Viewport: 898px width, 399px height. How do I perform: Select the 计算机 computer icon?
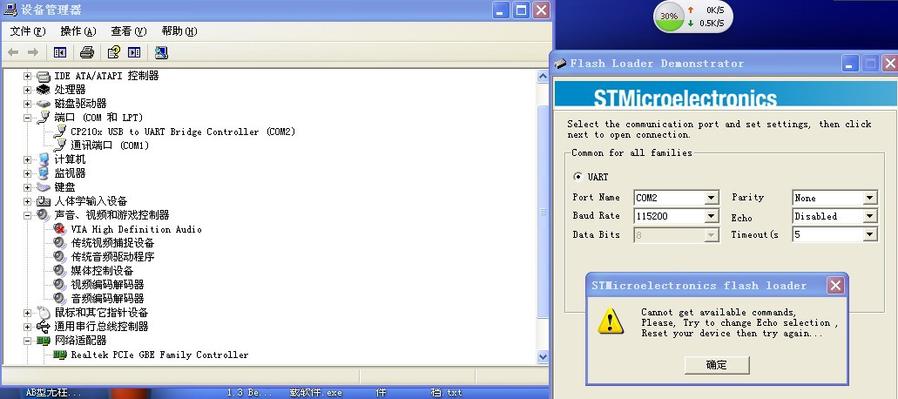(x=44, y=160)
